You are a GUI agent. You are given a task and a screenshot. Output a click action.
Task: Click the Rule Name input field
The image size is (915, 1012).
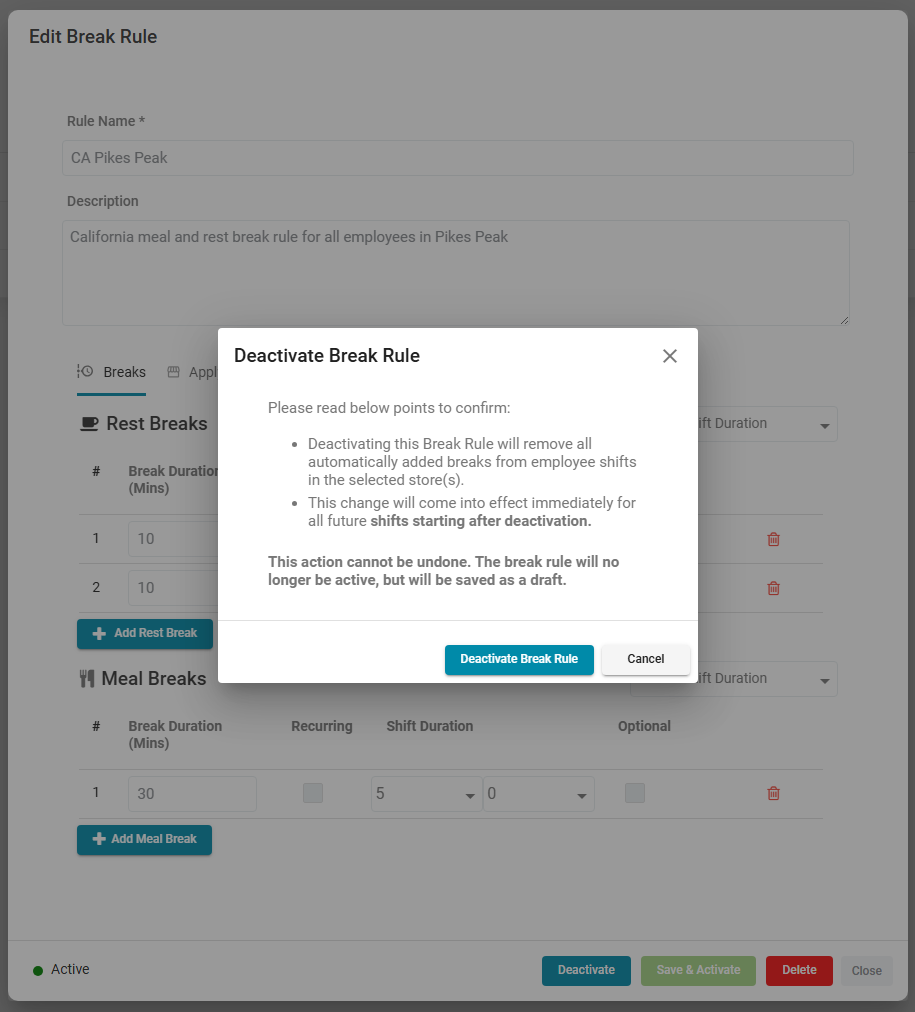[x=458, y=158]
